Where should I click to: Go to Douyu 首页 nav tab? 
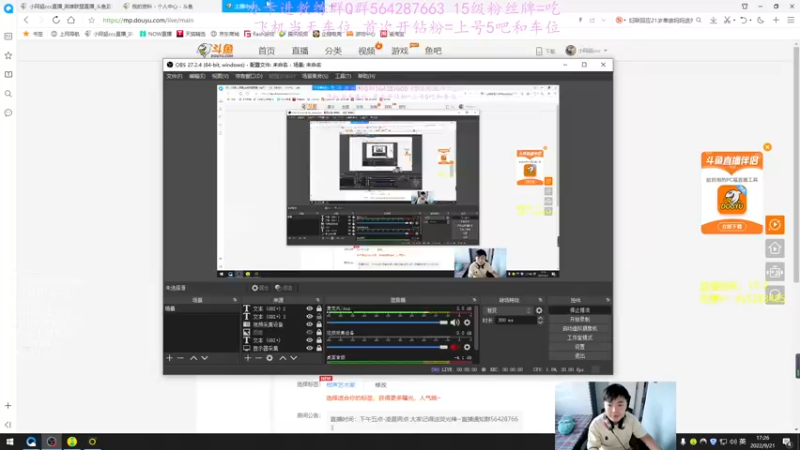point(266,51)
